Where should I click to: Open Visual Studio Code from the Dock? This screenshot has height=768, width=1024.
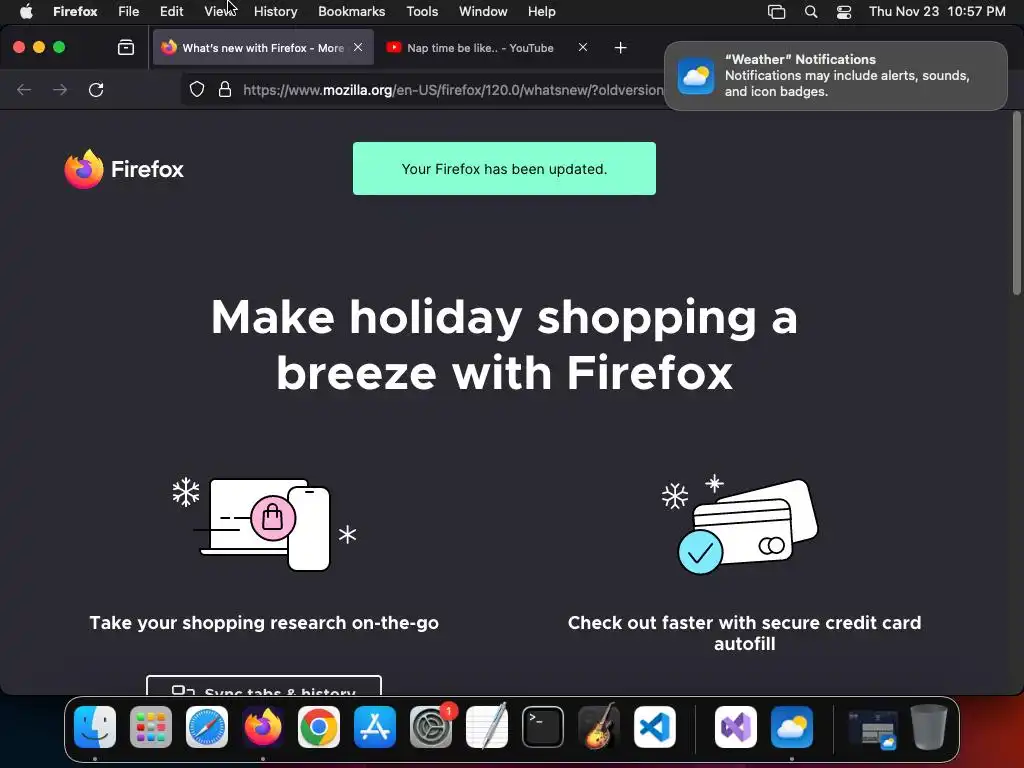tap(655, 727)
